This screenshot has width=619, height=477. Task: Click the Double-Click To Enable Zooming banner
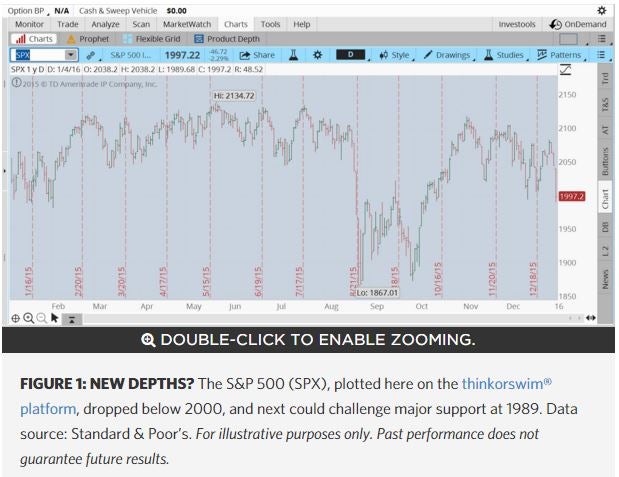[x=308, y=340]
